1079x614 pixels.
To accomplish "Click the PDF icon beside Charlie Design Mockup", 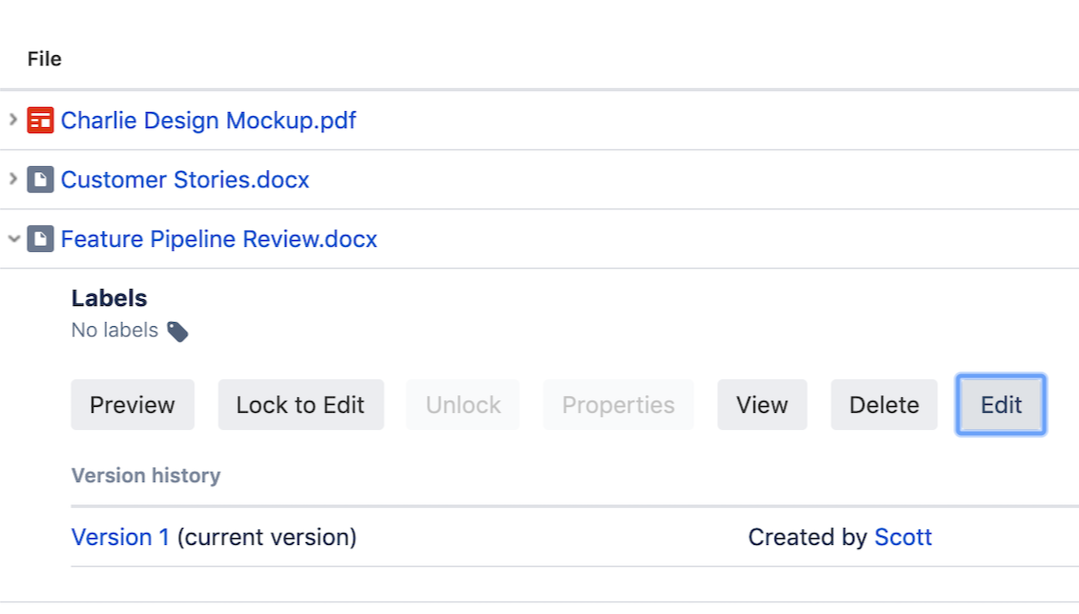I will [40, 121].
